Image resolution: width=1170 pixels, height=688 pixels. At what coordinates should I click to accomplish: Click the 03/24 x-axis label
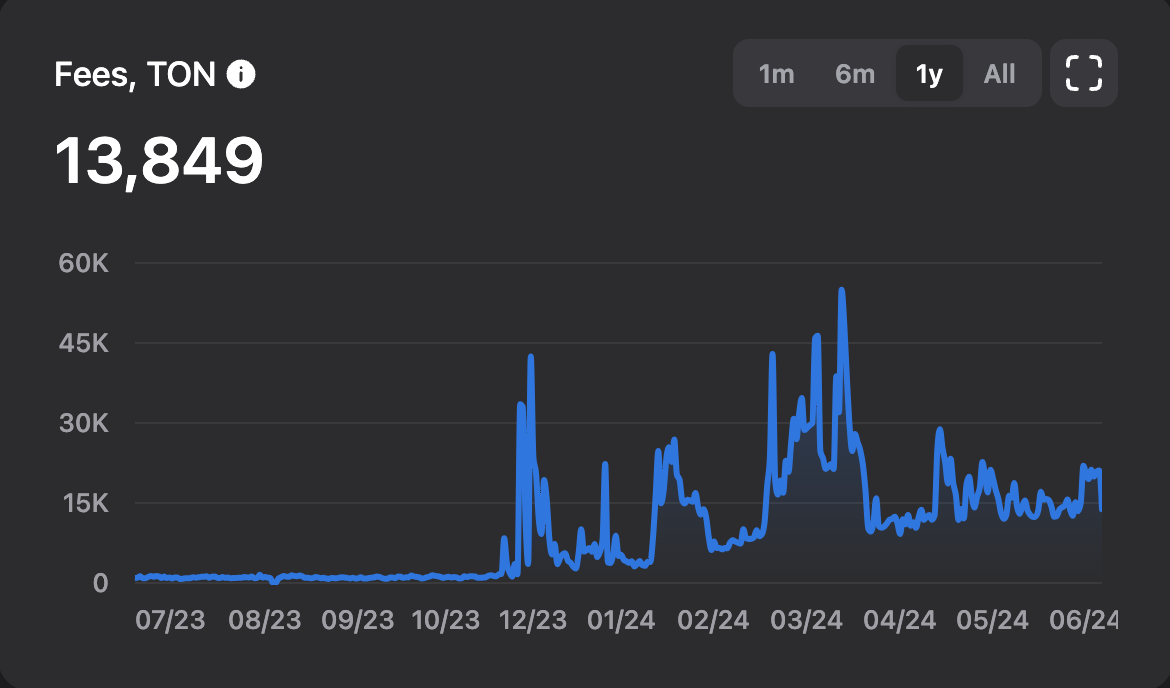tap(807, 620)
